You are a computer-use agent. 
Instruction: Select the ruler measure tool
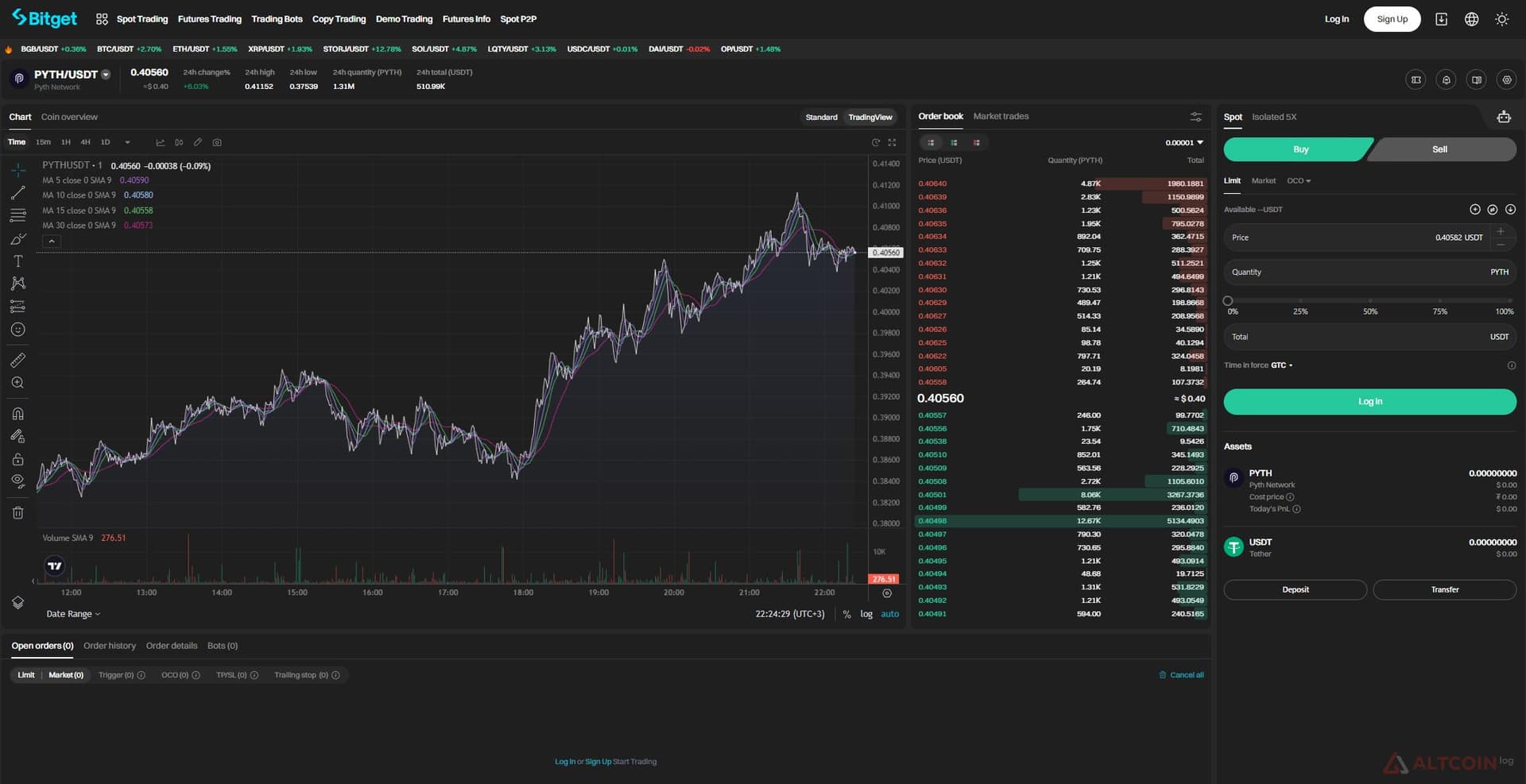pyautogui.click(x=18, y=361)
